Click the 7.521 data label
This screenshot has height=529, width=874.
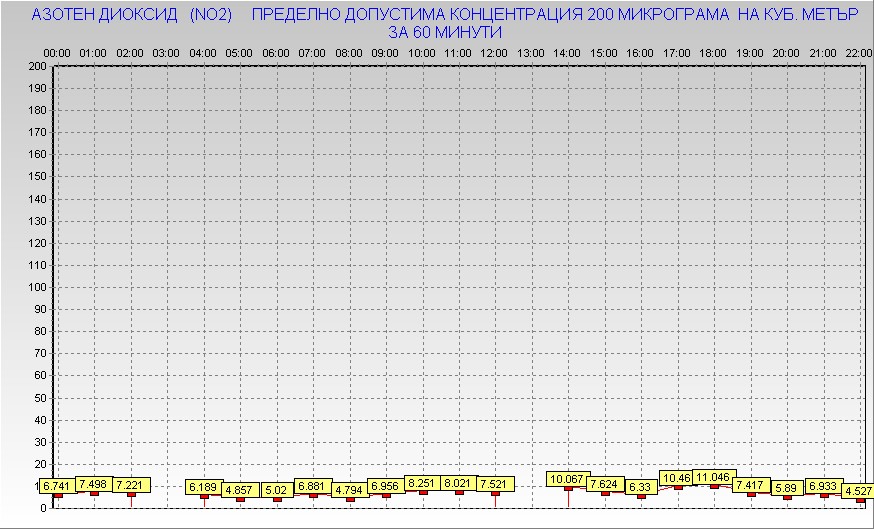tap(496, 484)
